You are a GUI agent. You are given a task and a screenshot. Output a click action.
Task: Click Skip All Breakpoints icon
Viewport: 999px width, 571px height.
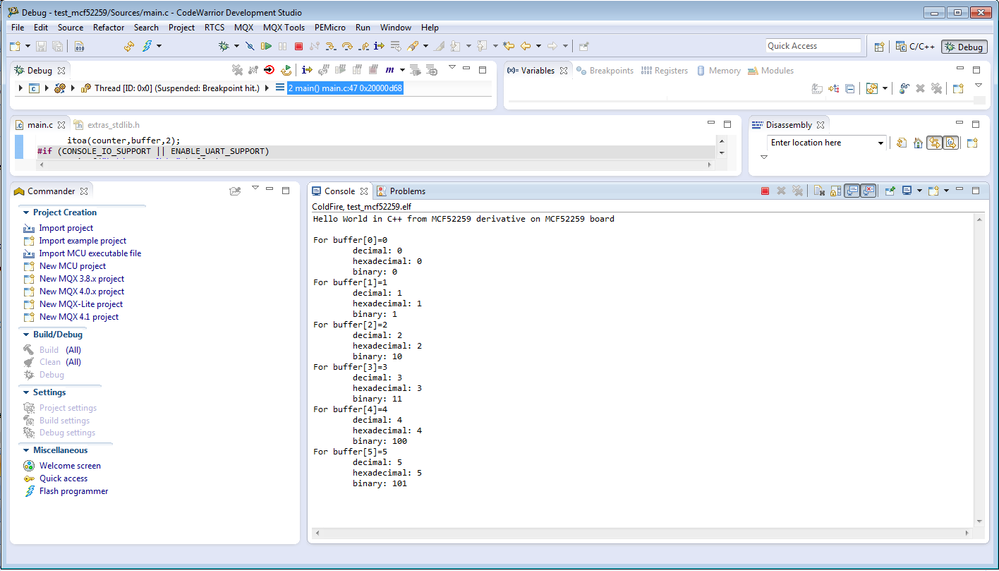click(x=250, y=46)
